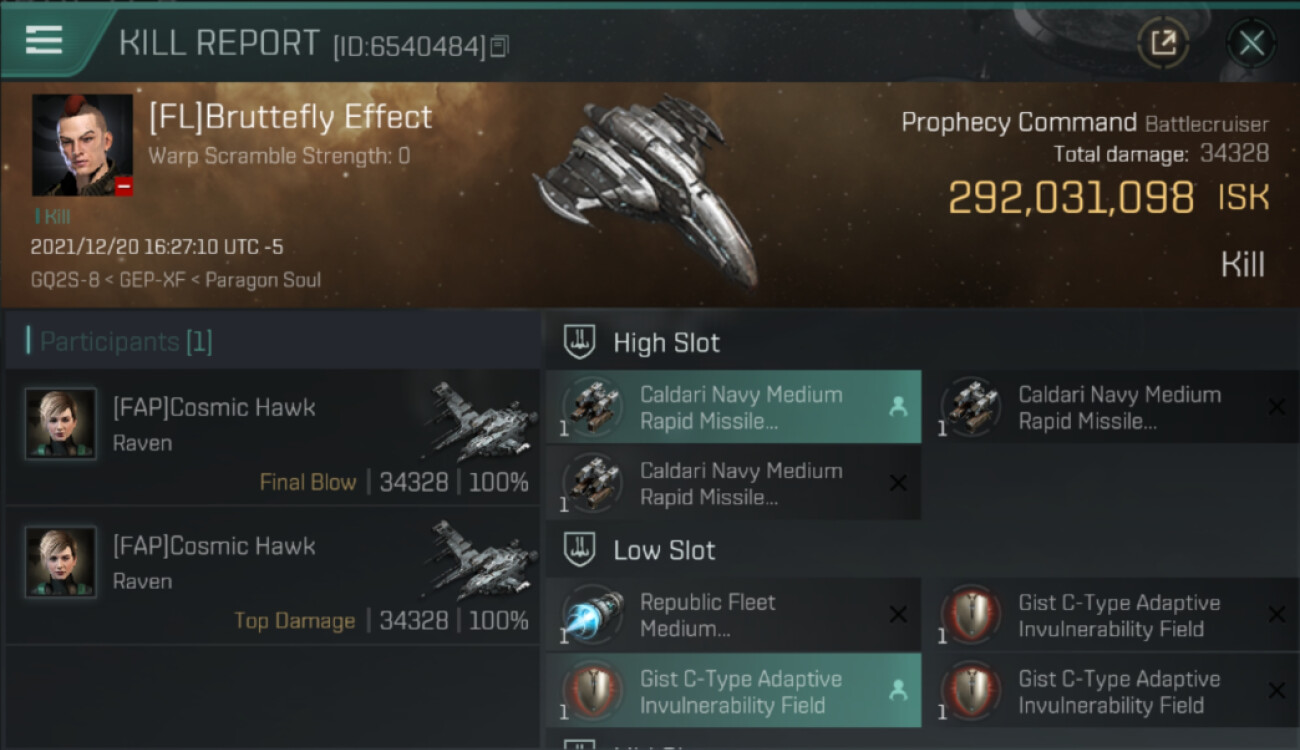The height and width of the screenshot is (750, 1300).
Task: Close the kill report window
Action: tap(1251, 43)
